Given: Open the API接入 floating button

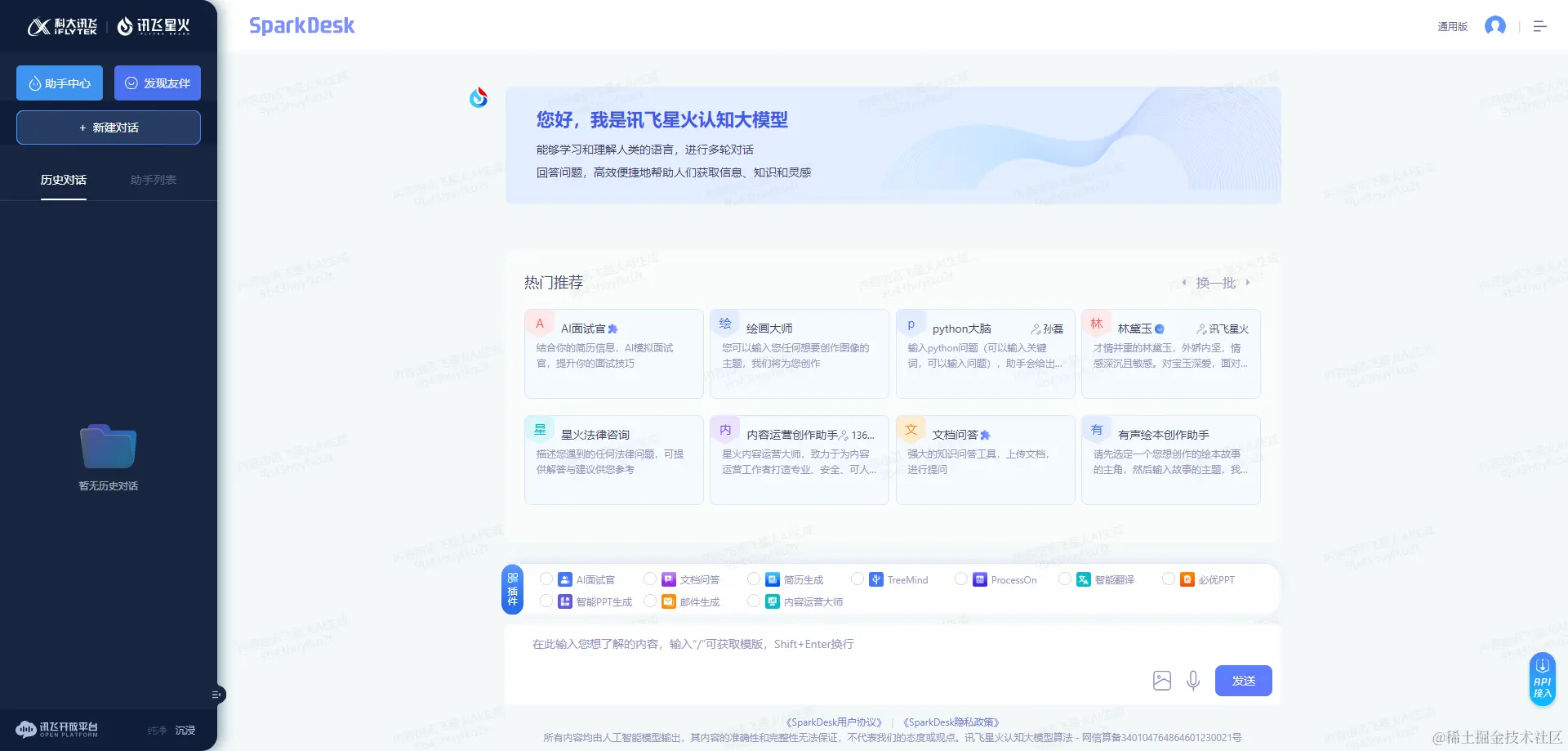Looking at the screenshot, I should pyautogui.click(x=1542, y=679).
